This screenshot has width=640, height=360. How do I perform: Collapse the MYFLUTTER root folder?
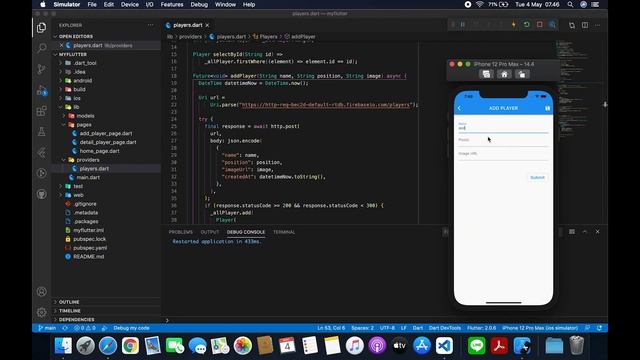click(x=73, y=54)
